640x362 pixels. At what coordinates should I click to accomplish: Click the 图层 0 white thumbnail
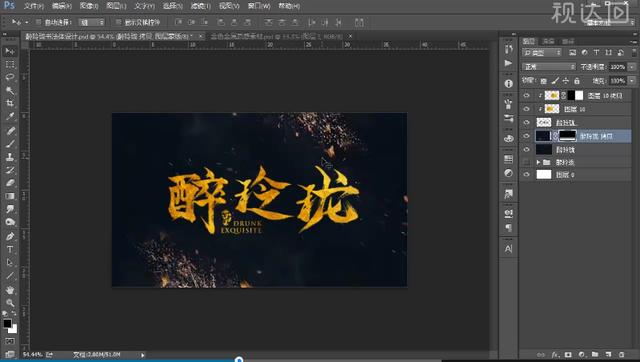(544, 175)
